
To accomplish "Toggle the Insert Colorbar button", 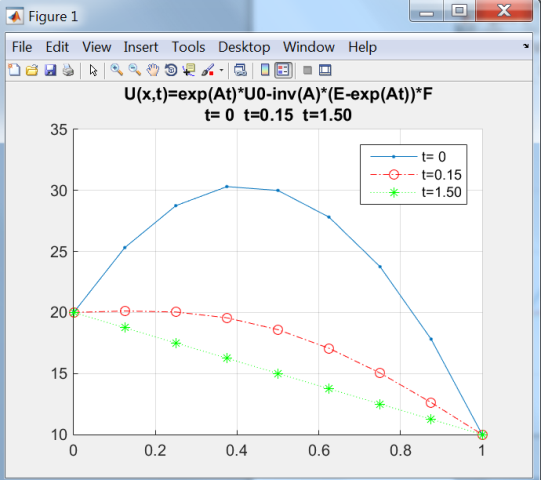I will tap(265, 70).
